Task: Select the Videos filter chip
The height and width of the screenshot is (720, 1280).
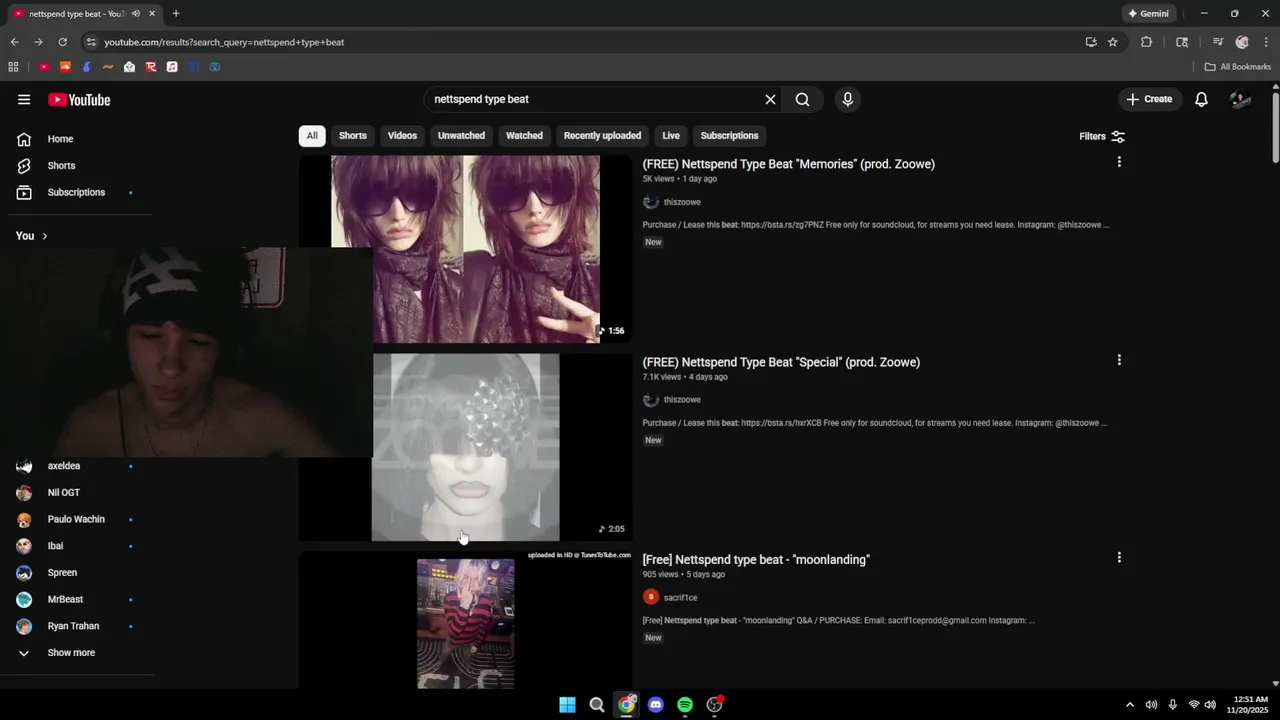Action: [x=402, y=136]
